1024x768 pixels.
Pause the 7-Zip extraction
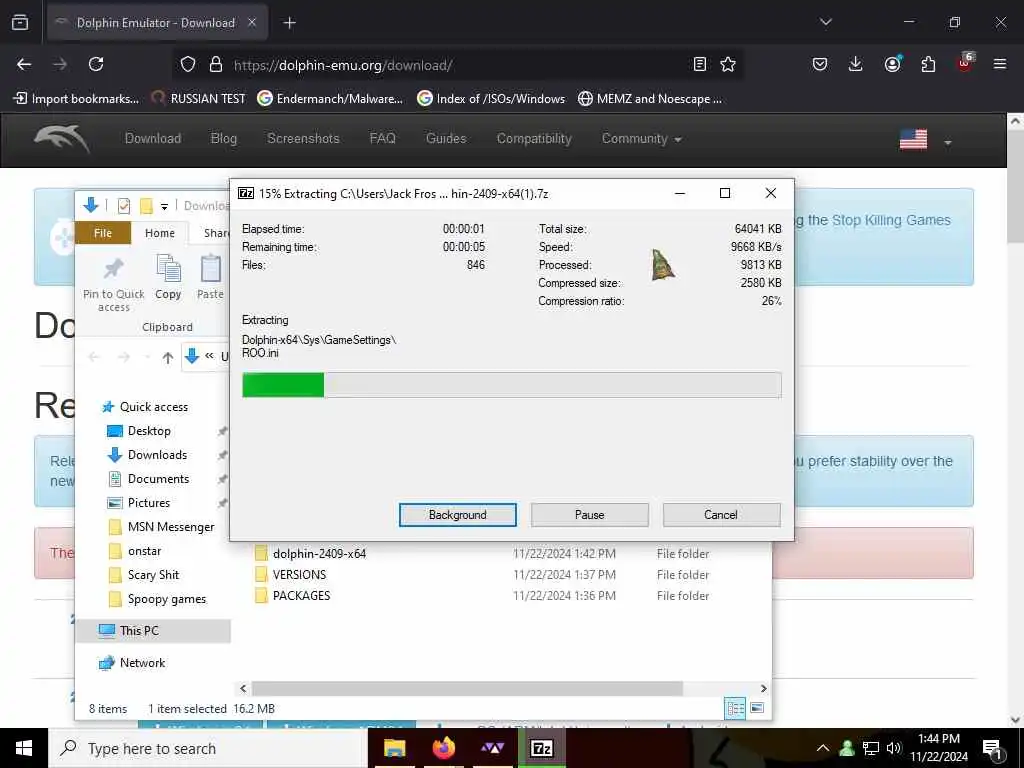coord(589,515)
